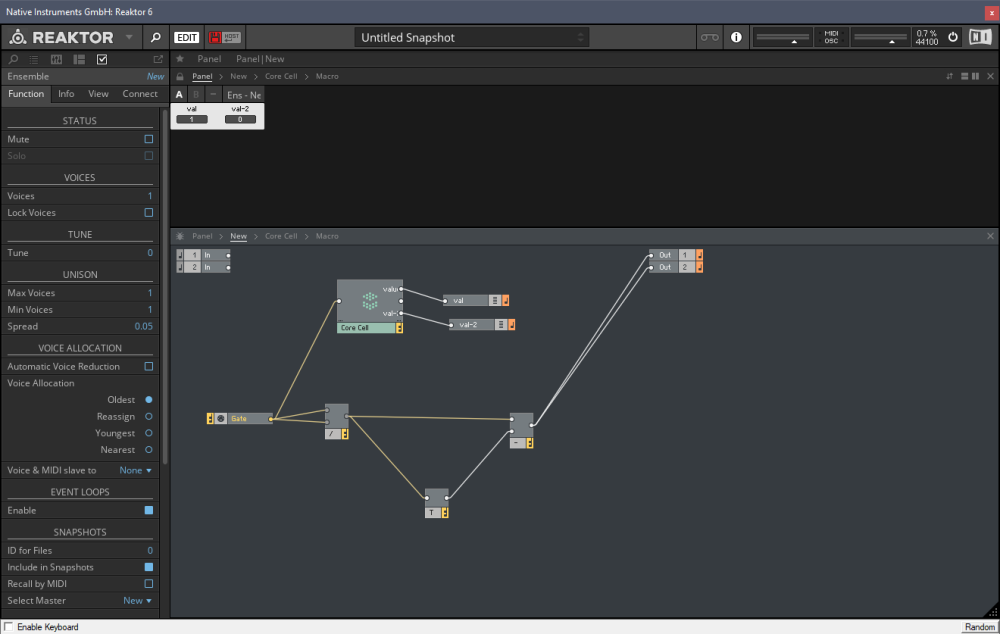Click the snapshot up/down stepper arrows
Screen dimensions: 1000x634
[580, 38]
